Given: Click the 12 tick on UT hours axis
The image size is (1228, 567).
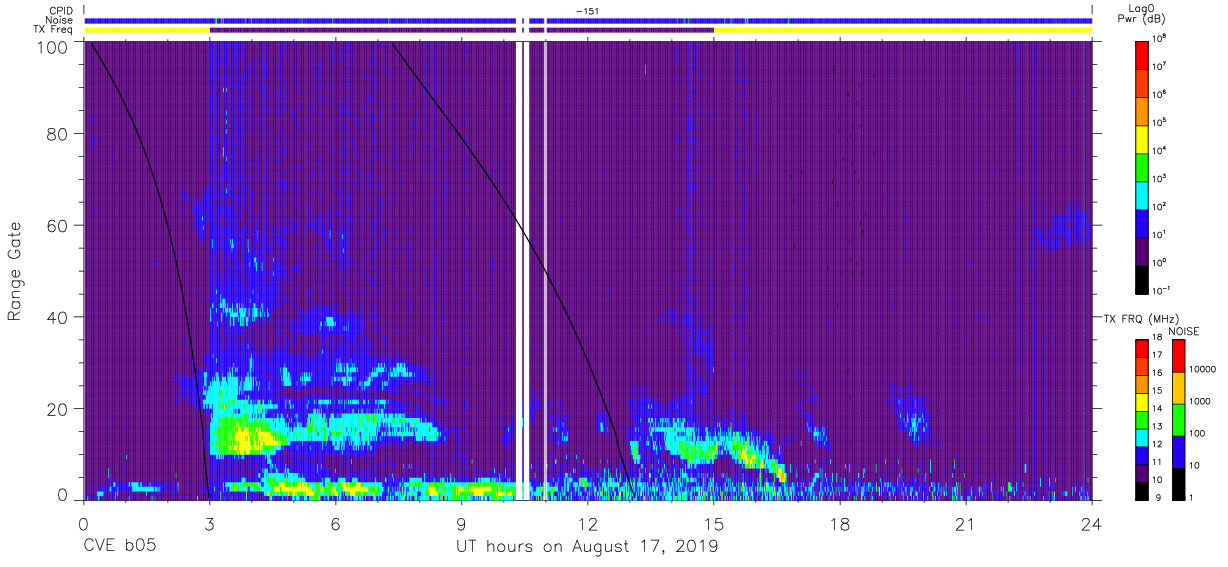Looking at the screenshot, I should (587, 524).
